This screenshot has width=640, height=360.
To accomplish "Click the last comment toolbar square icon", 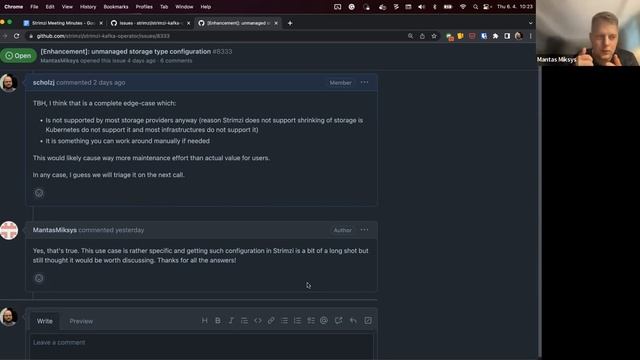I will (368, 321).
